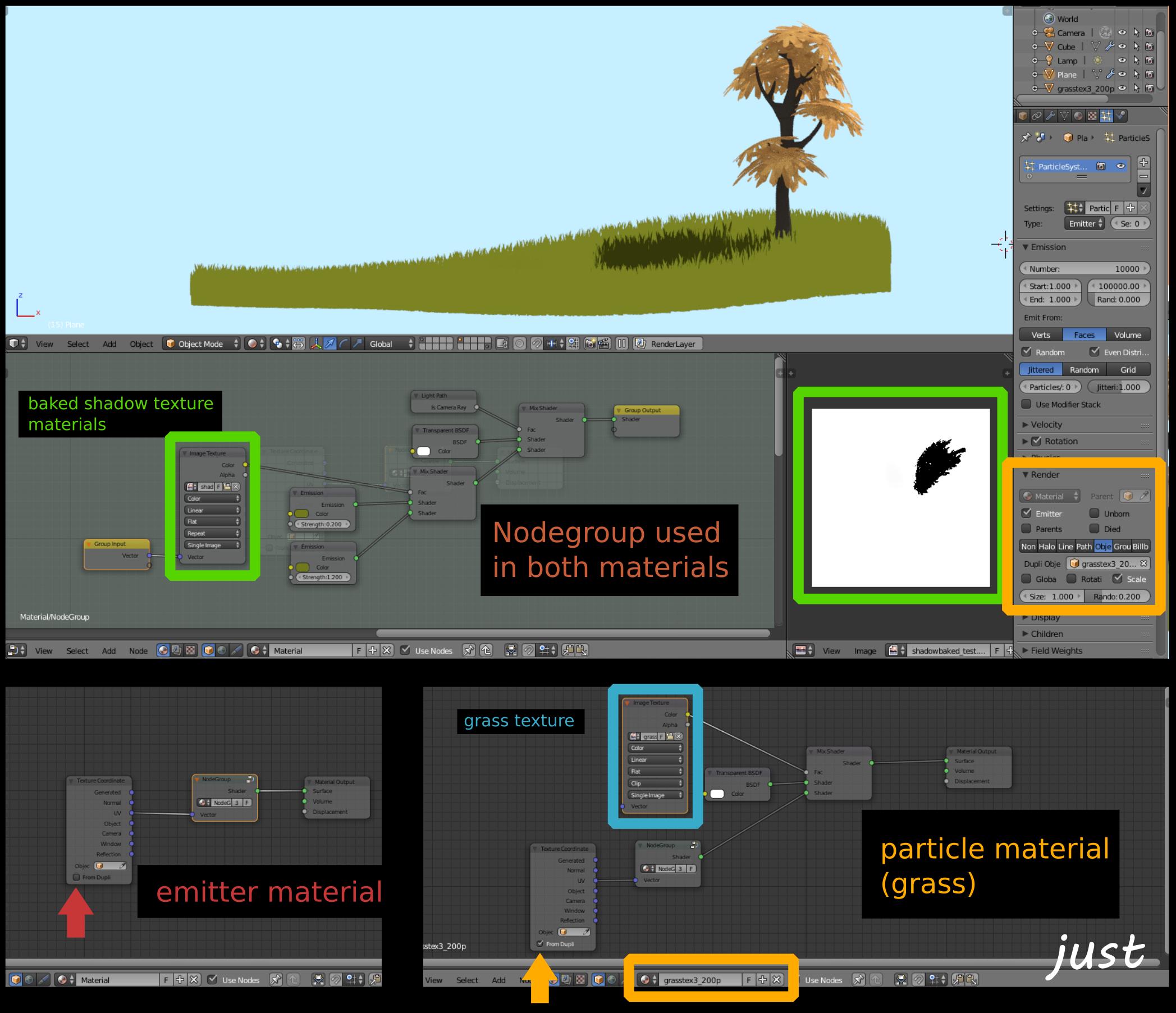Open the 3D viewport Select menu

(78, 344)
